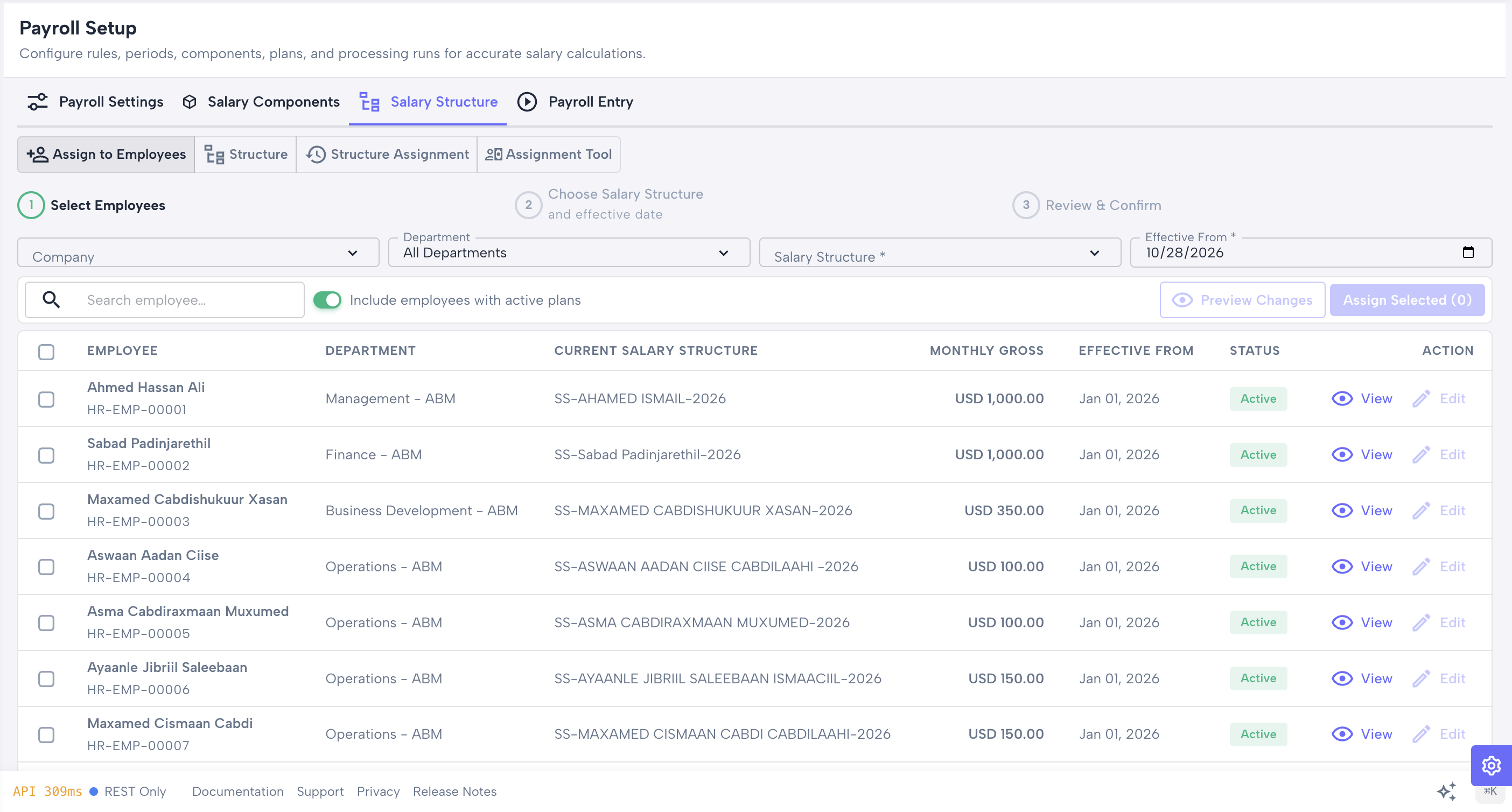This screenshot has height=812, width=1512.
Task: Click the Assignment Tool people icon
Action: click(x=494, y=155)
